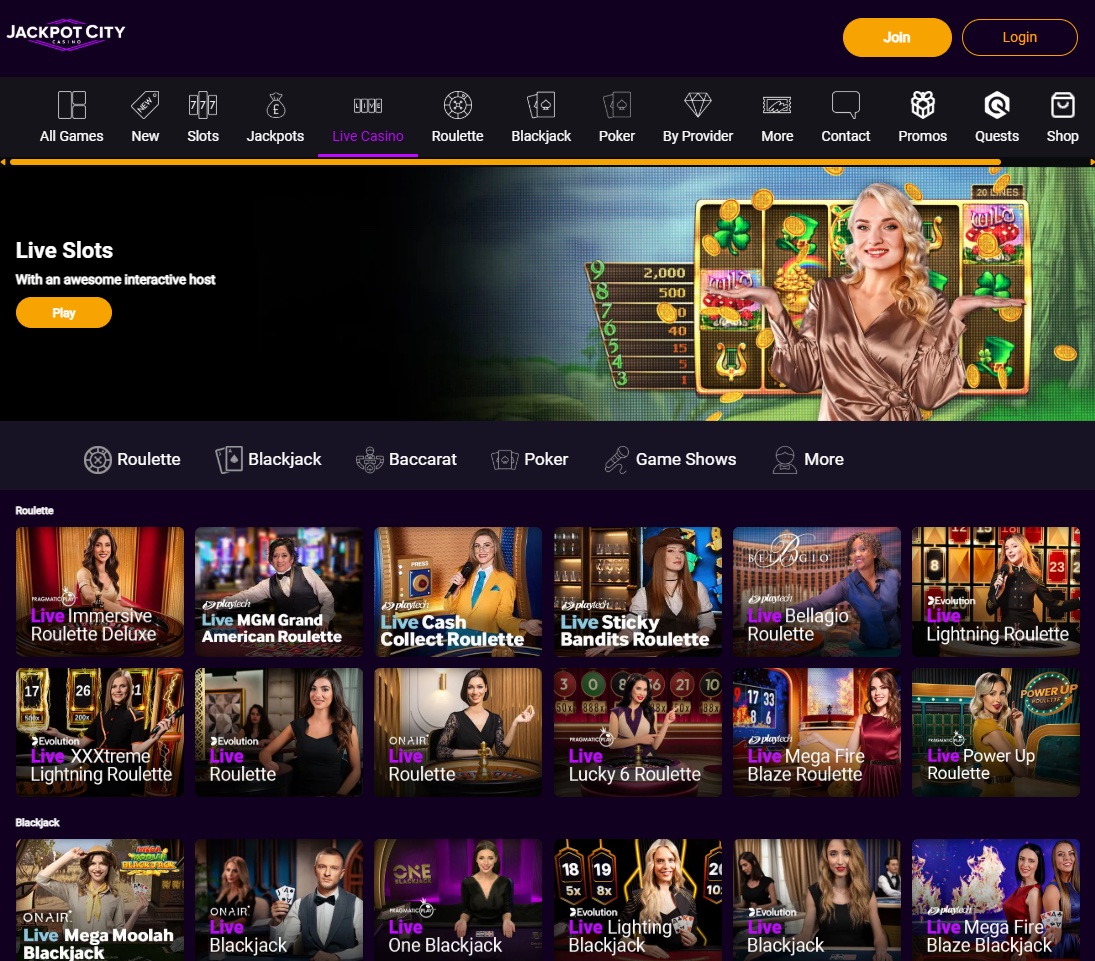Open the Slots category icon

click(x=202, y=105)
